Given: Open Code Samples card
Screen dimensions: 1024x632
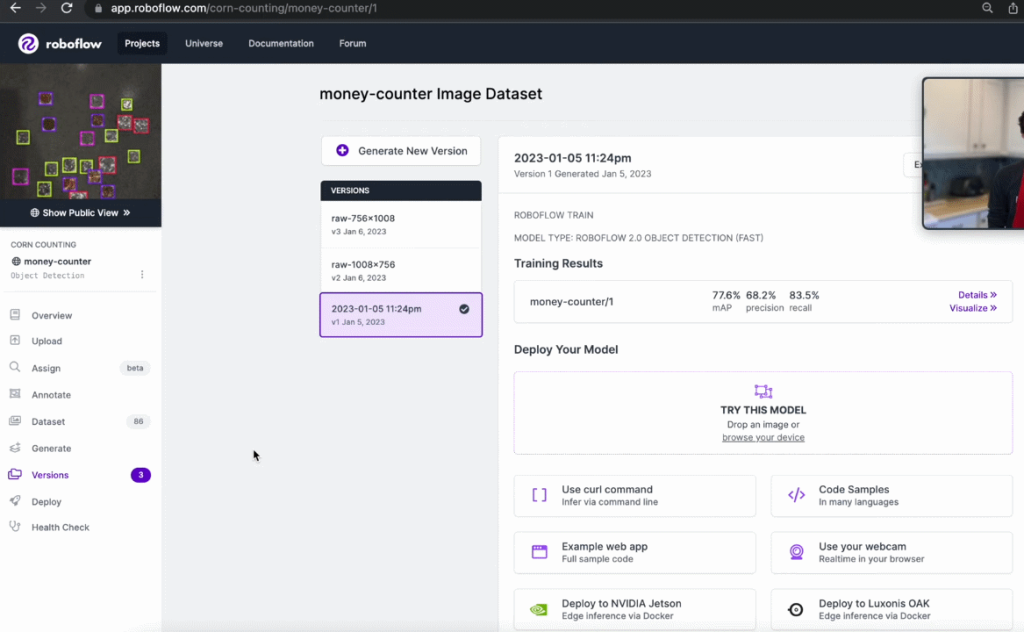Looking at the screenshot, I should (891, 496).
